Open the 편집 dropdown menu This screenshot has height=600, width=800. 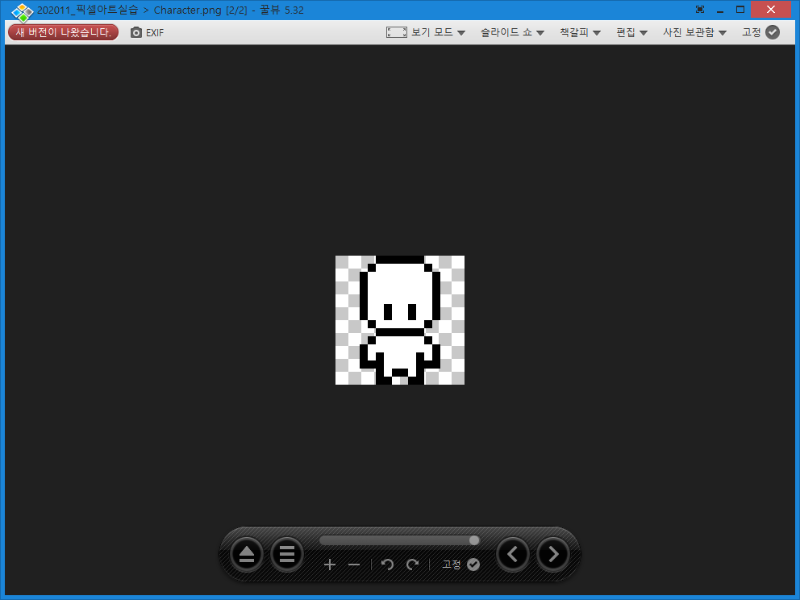pos(632,32)
